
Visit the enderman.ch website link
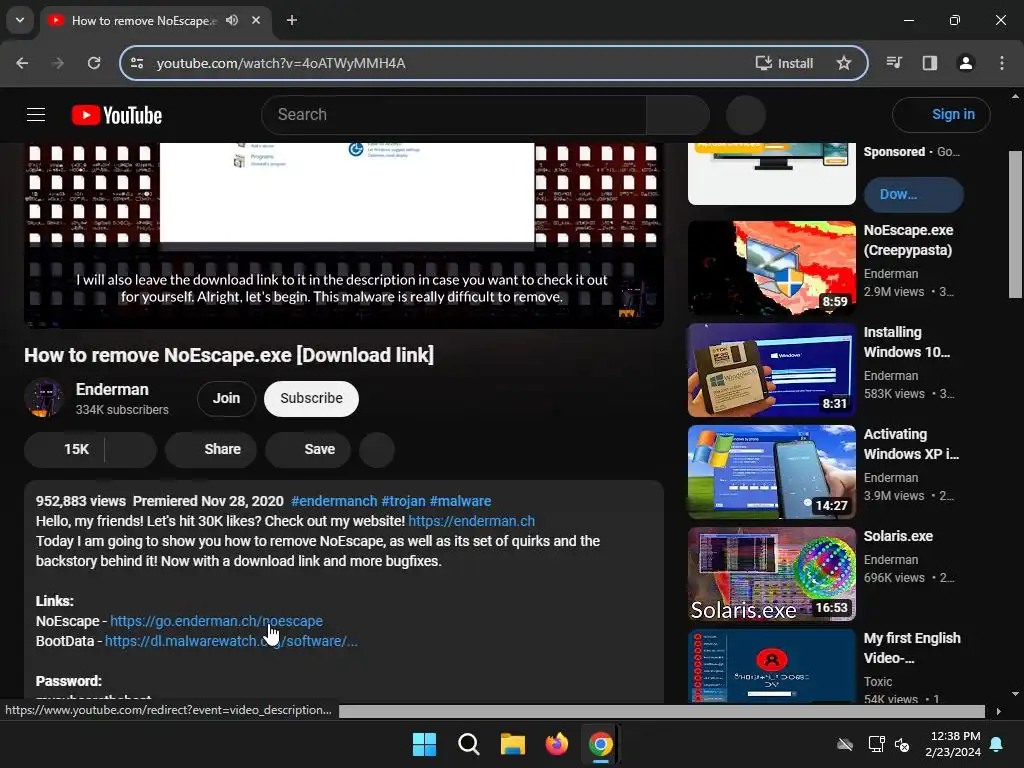(x=472, y=521)
